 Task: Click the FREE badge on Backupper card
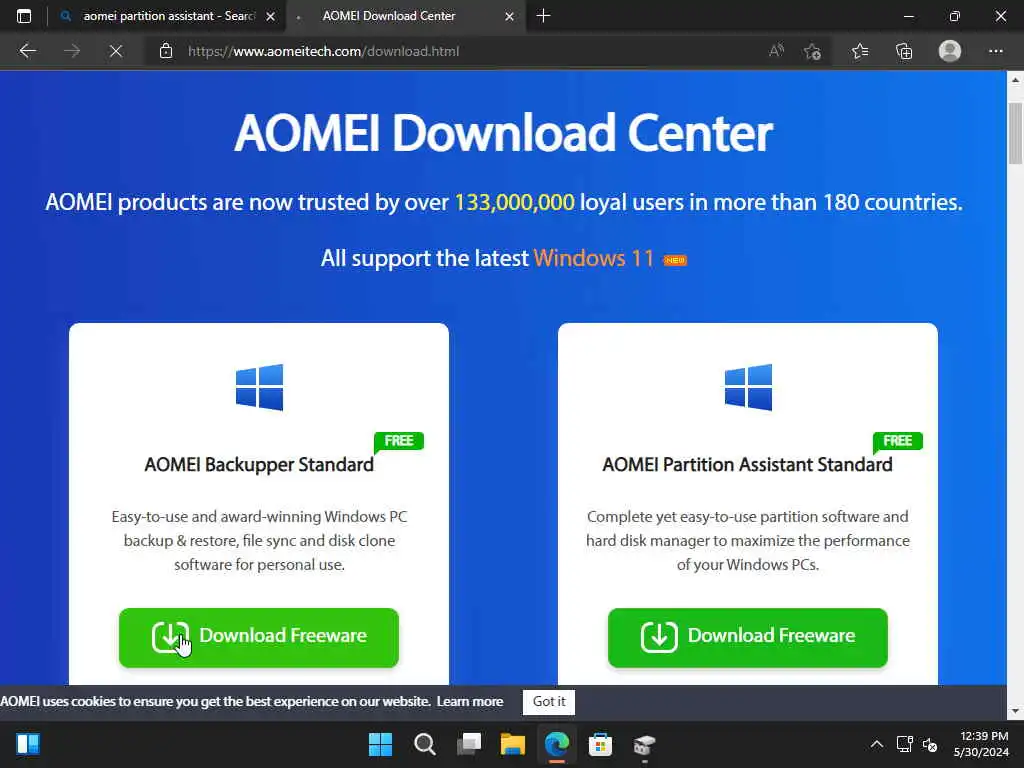(398, 441)
